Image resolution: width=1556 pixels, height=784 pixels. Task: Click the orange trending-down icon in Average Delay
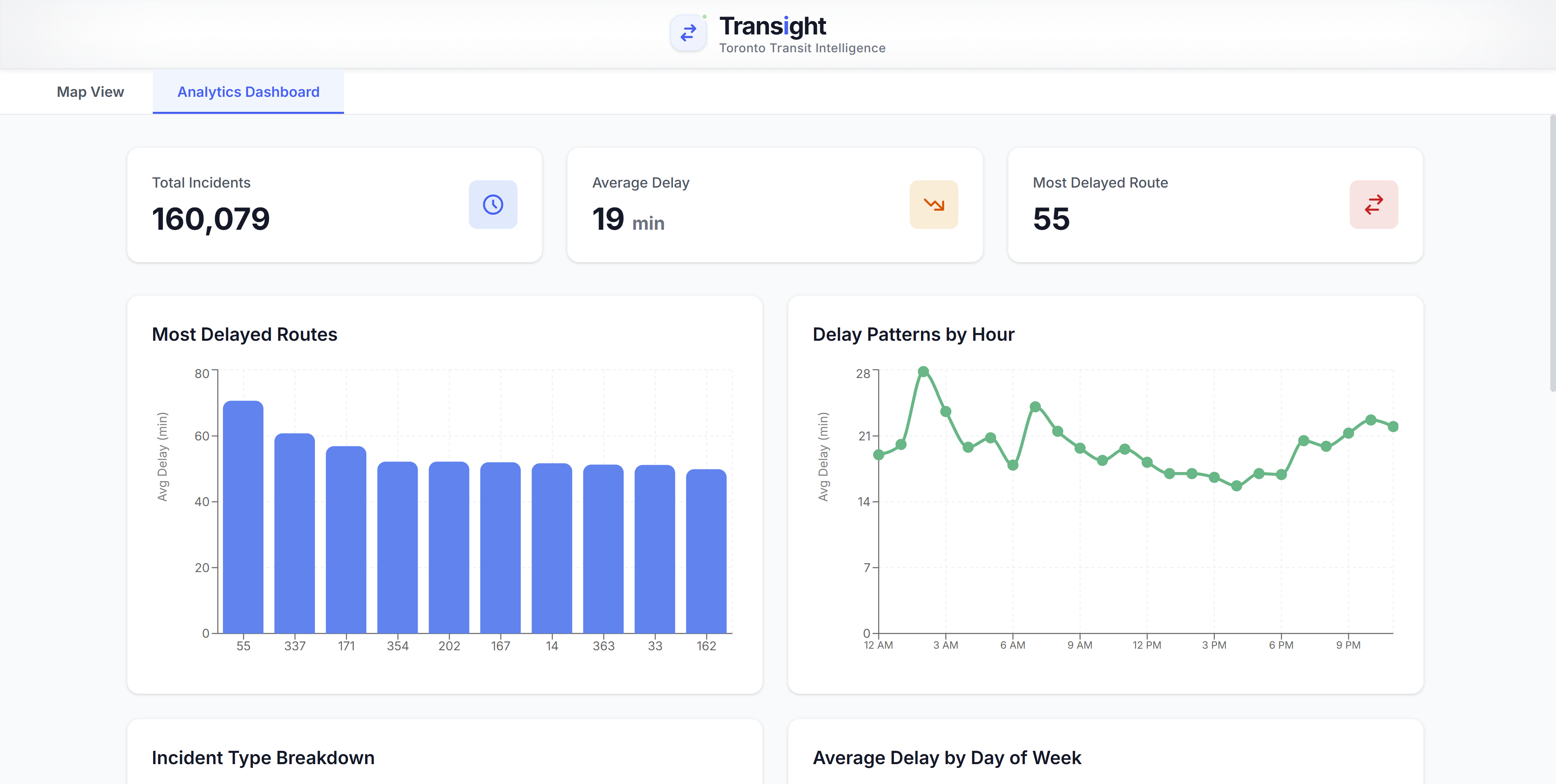point(933,205)
